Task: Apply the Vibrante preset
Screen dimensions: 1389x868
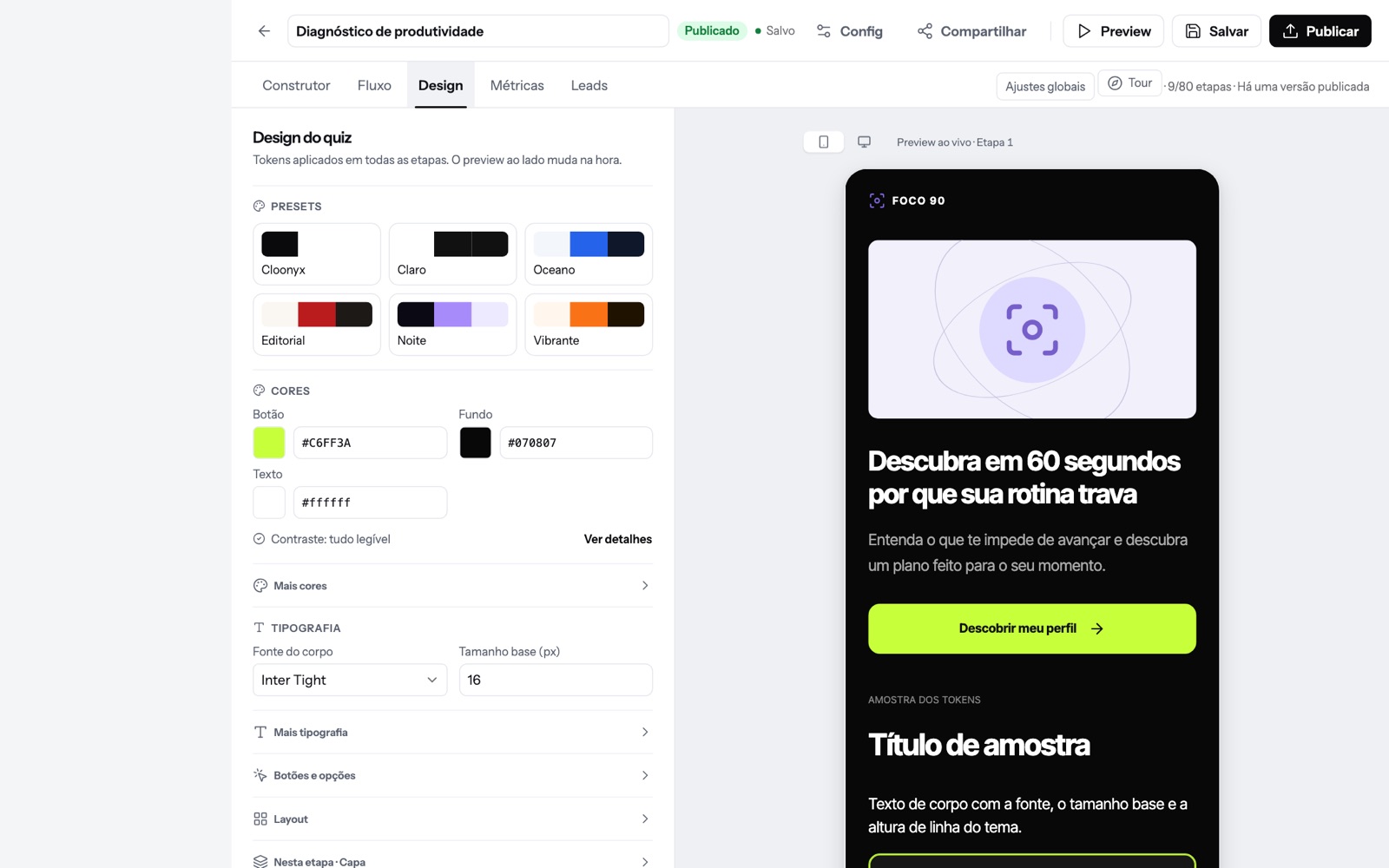Action: 589,325
